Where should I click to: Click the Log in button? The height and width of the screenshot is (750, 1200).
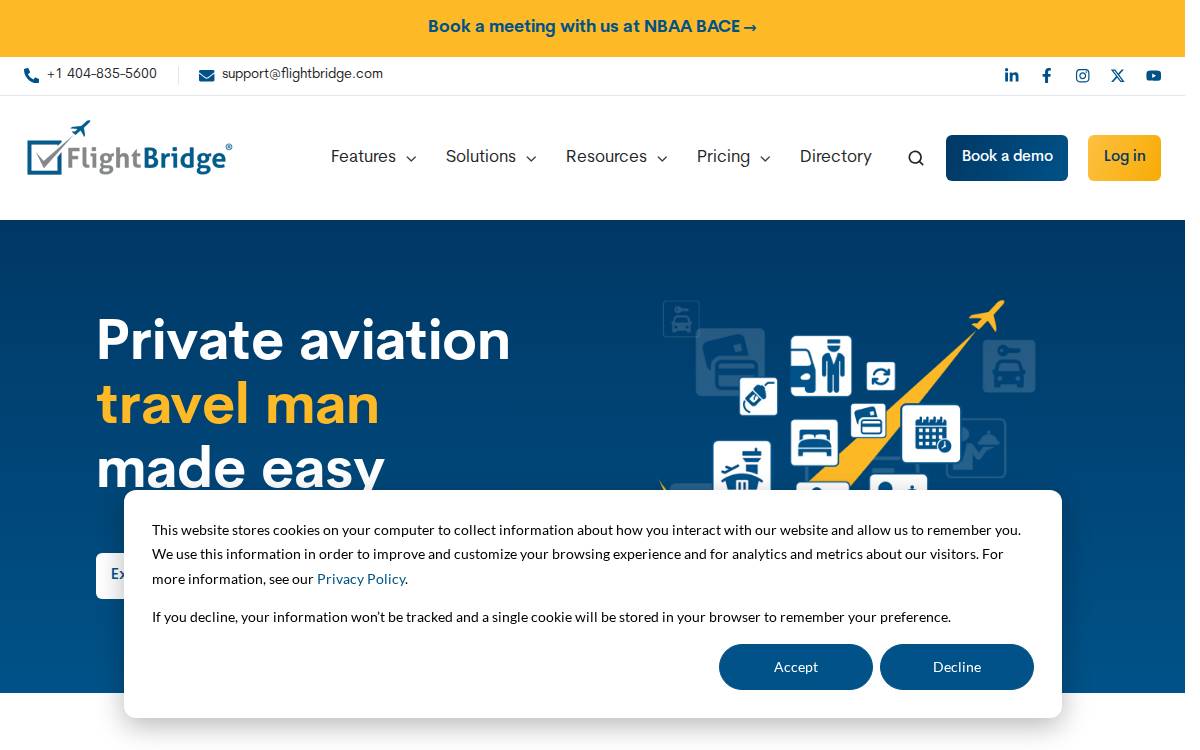1124,158
